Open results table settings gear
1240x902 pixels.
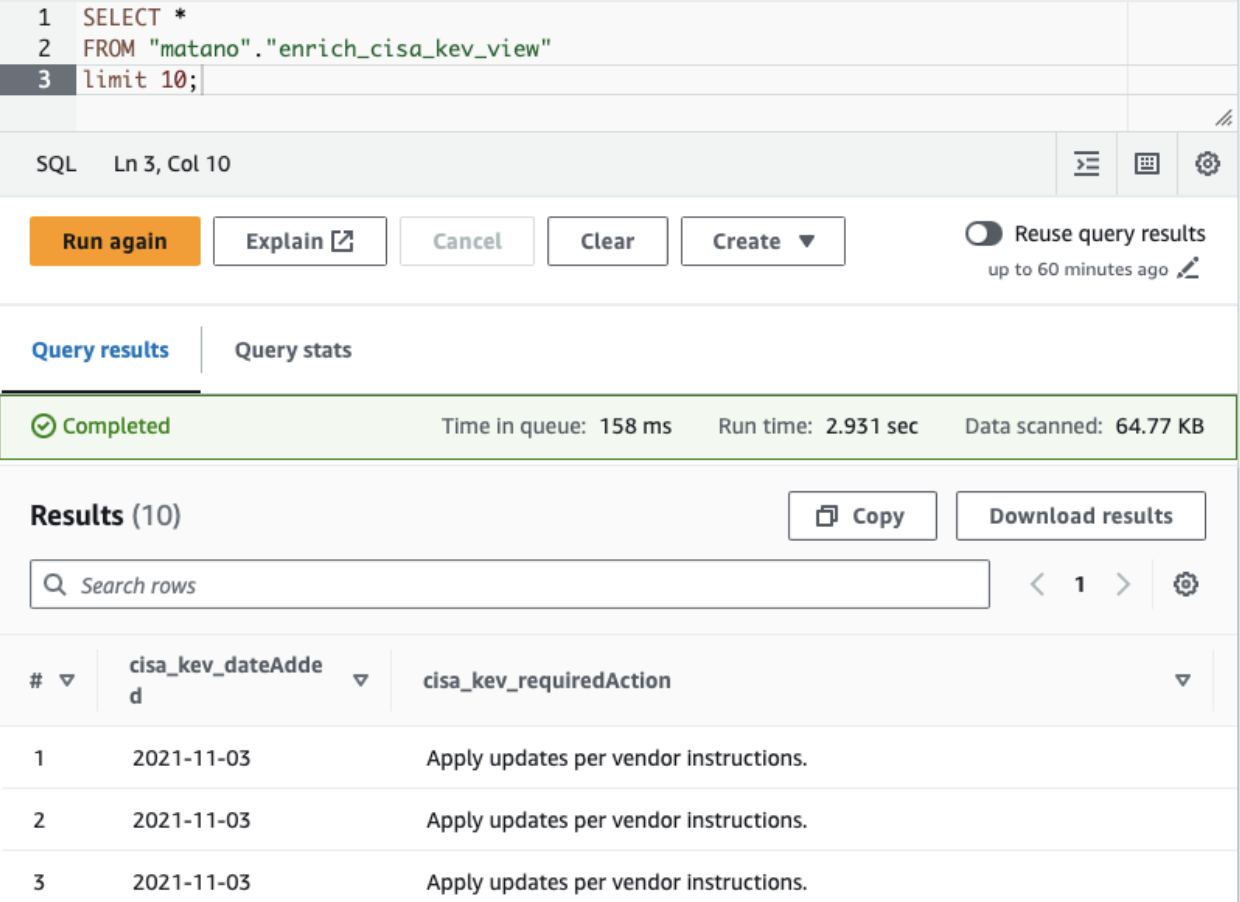point(1186,584)
